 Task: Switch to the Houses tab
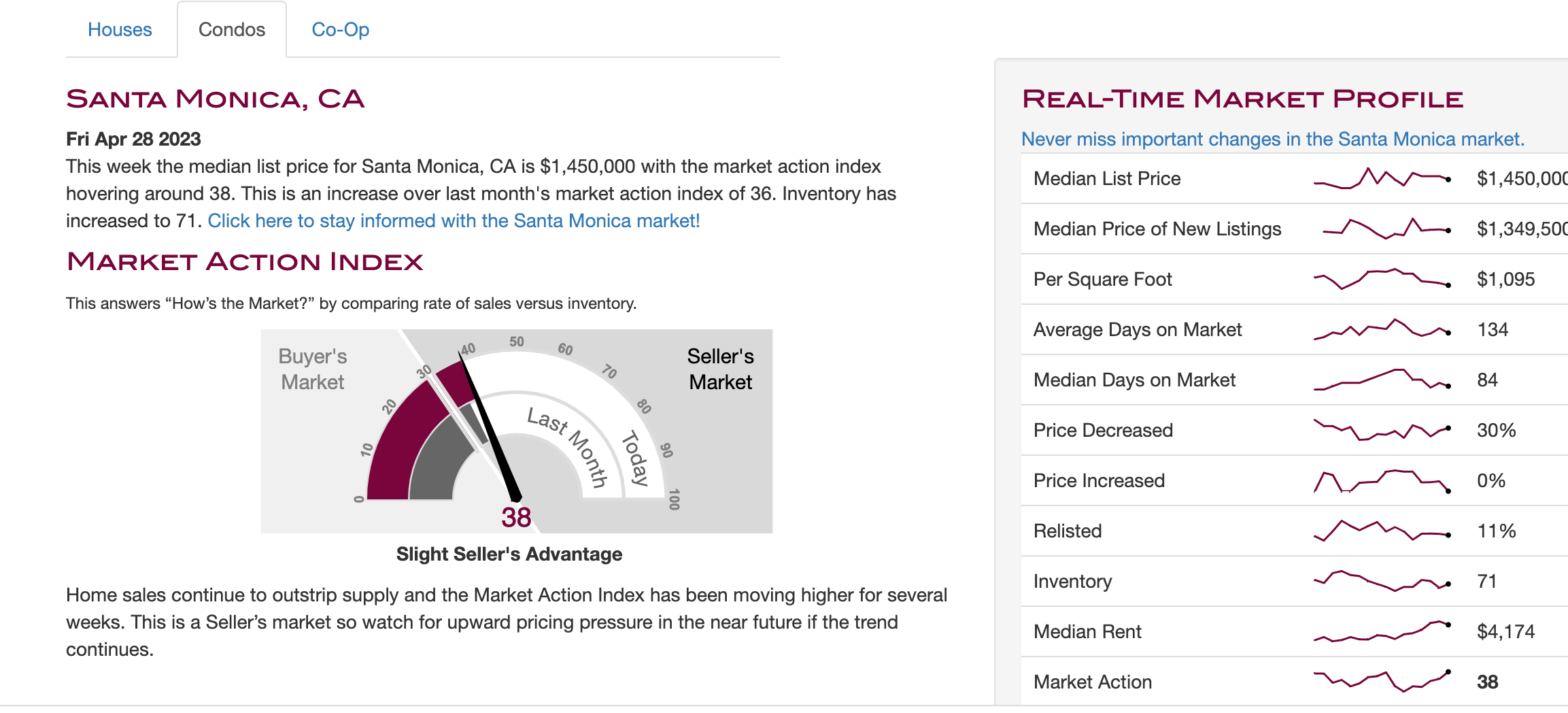pyautogui.click(x=120, y=30)
